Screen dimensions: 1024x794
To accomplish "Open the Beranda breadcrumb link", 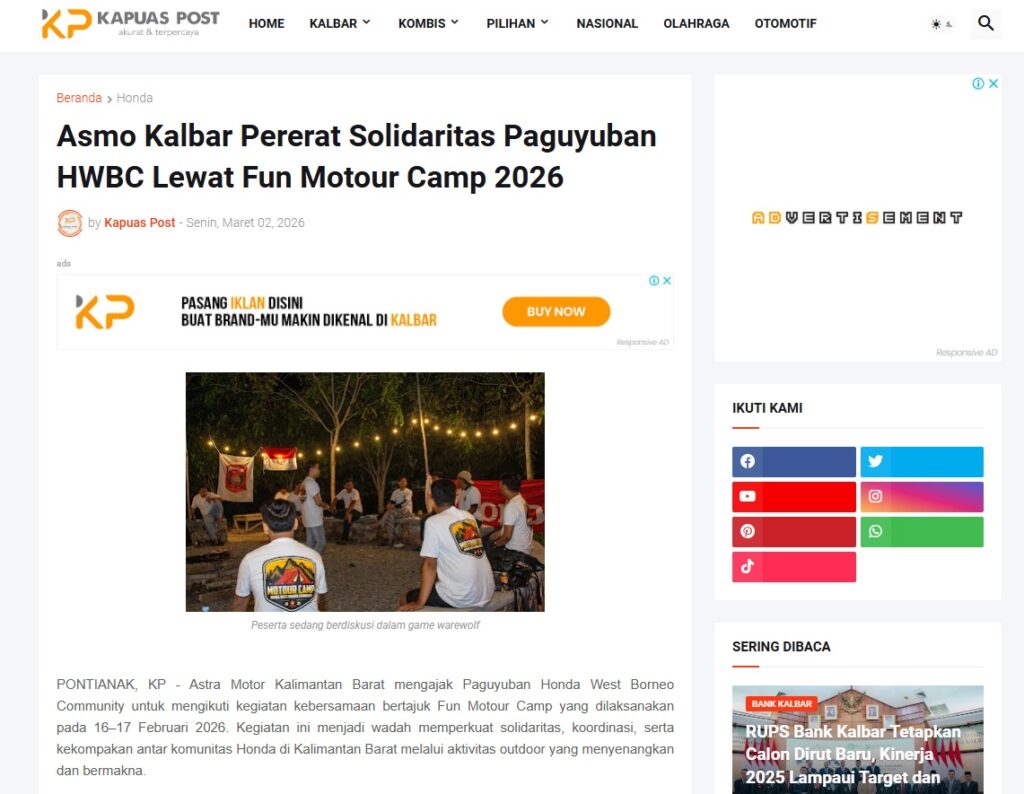I will [x=79, y=98].
